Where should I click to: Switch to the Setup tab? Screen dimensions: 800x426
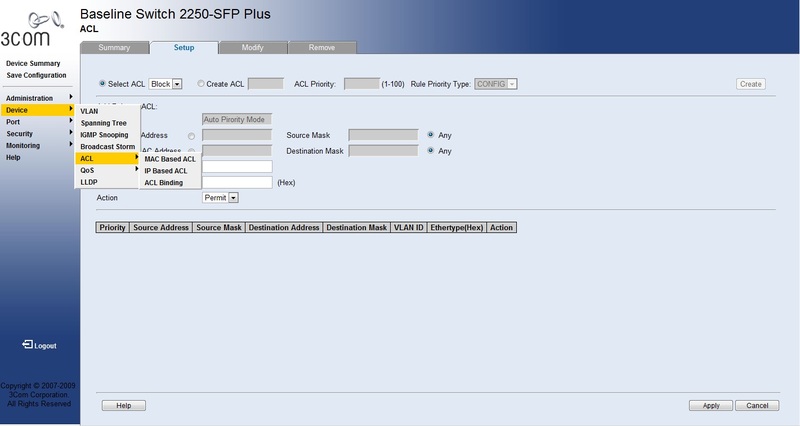(x=184, y=47)
